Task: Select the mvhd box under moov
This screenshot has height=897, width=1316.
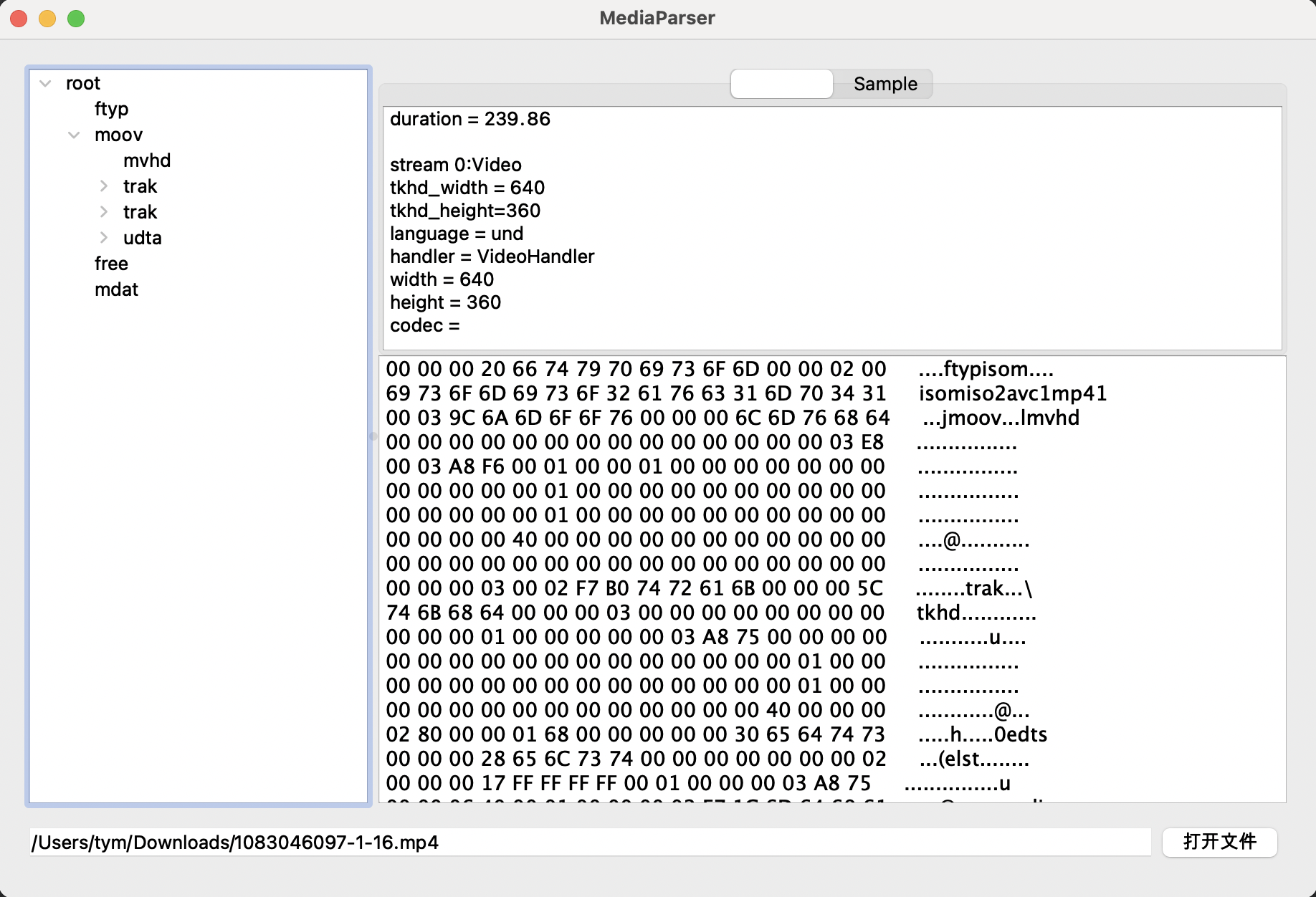Action: pos(147,160)
